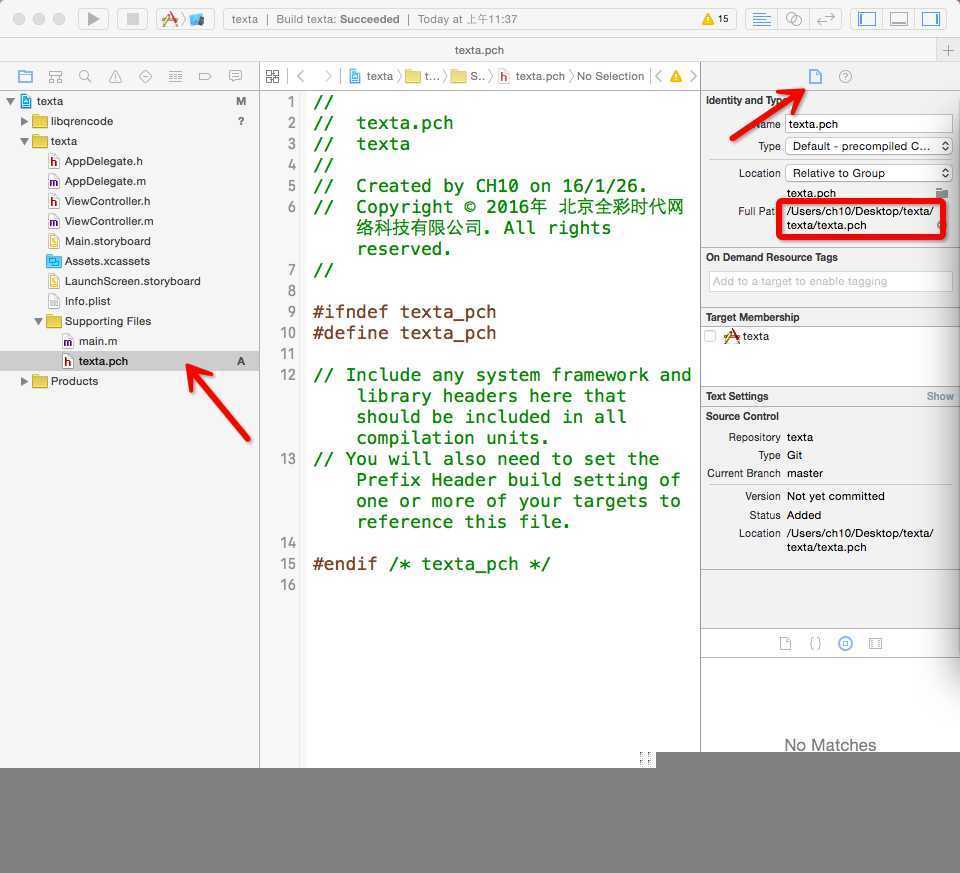The width and height of the screenshot is (960, 873).
Task: Collapse the texta group folder
Action: 24,141
